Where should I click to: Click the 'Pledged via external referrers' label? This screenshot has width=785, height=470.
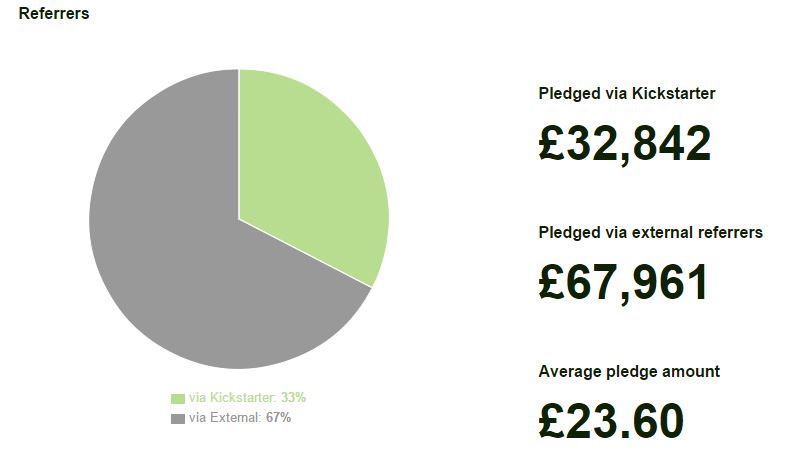650,233
